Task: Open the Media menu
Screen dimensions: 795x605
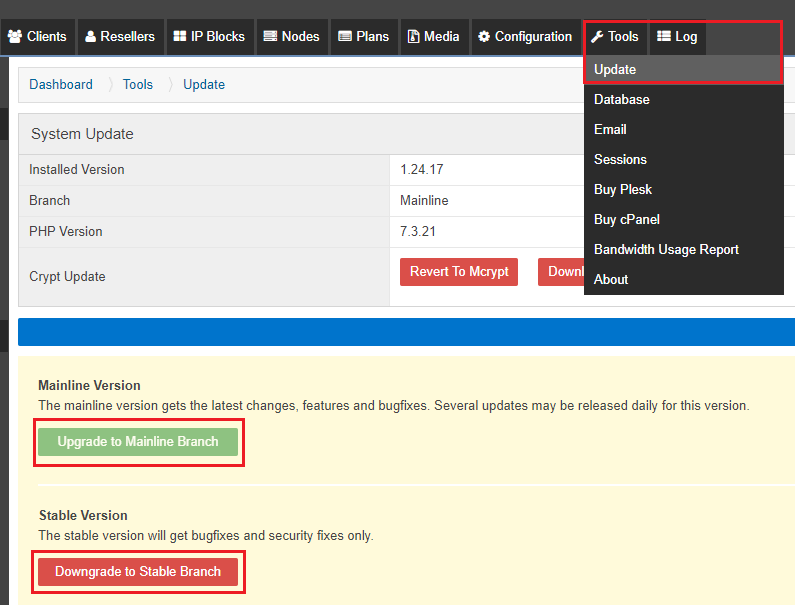Action: (x=435, y=37)
